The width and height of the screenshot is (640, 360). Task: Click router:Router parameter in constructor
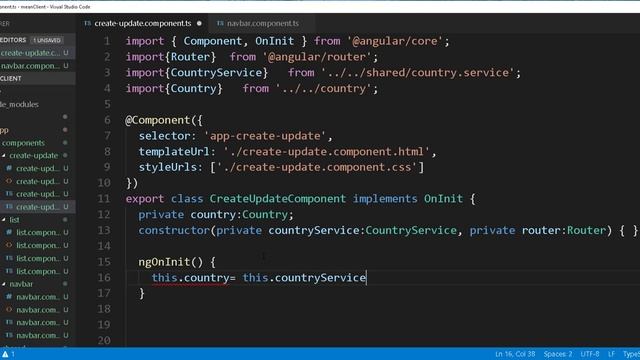[564, 231]
